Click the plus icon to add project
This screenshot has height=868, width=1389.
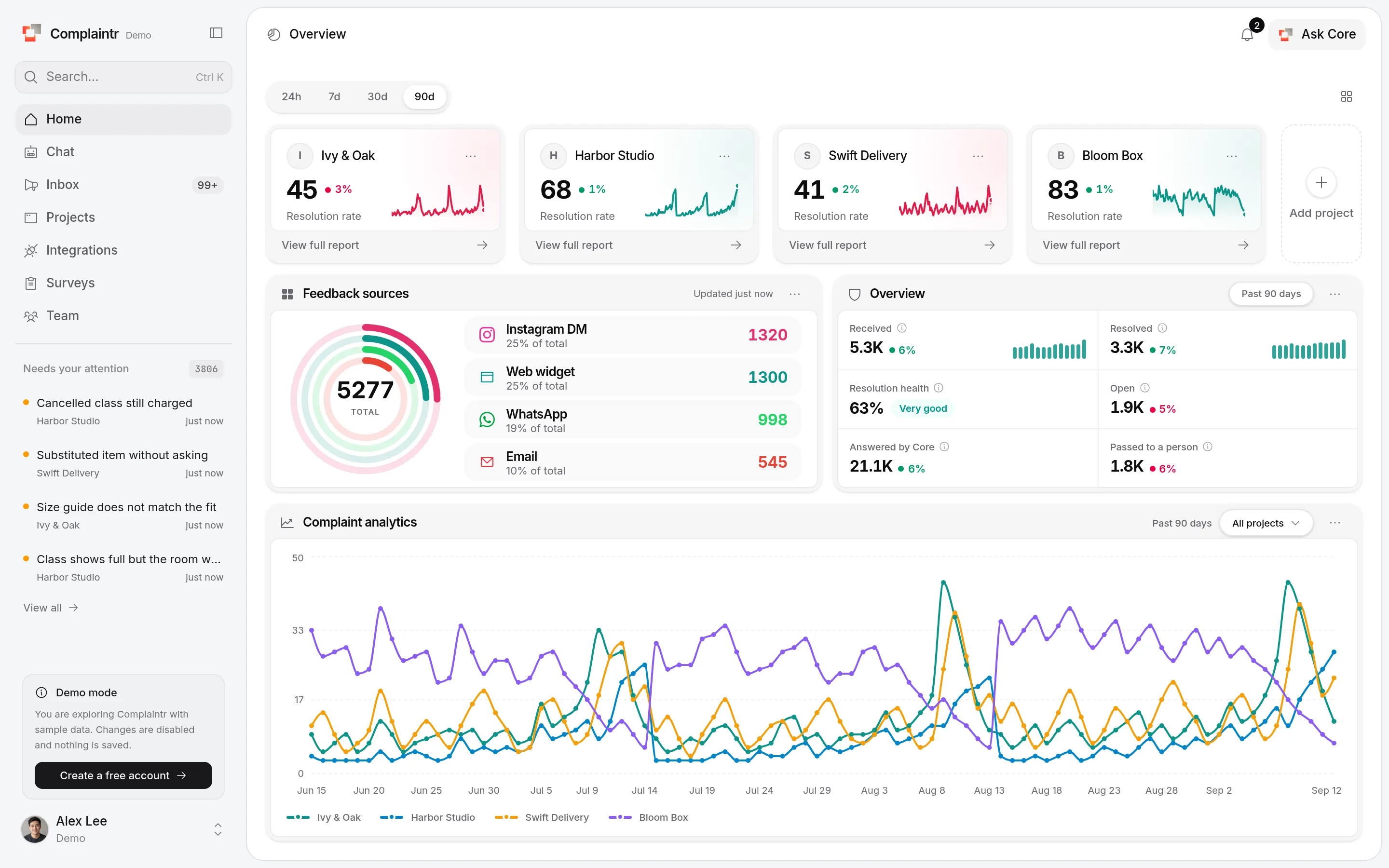[1321, 183]
